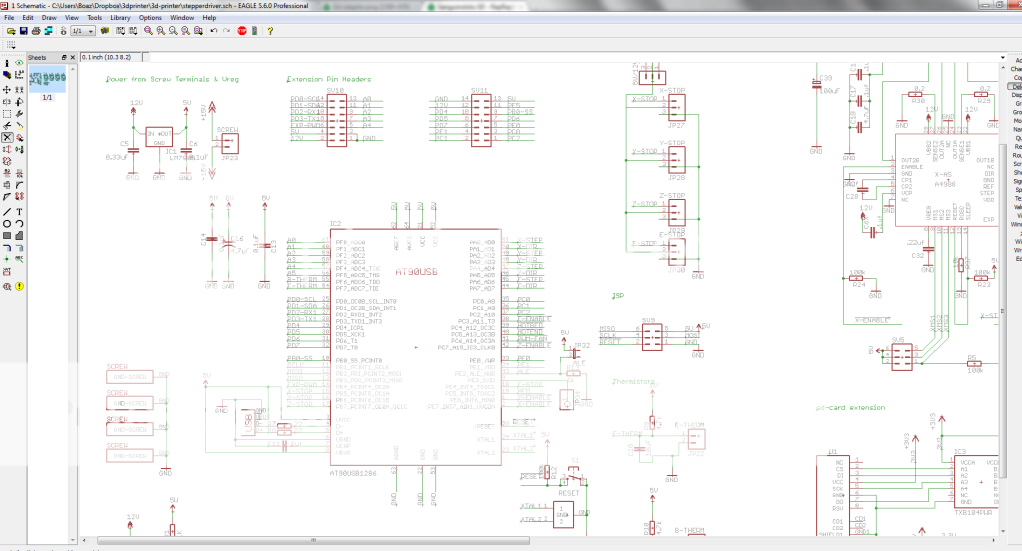The height and width of the screenshot is (551, 1022).
Task: Choose the Circle drawing tool
Action: [x=8, y=223]
